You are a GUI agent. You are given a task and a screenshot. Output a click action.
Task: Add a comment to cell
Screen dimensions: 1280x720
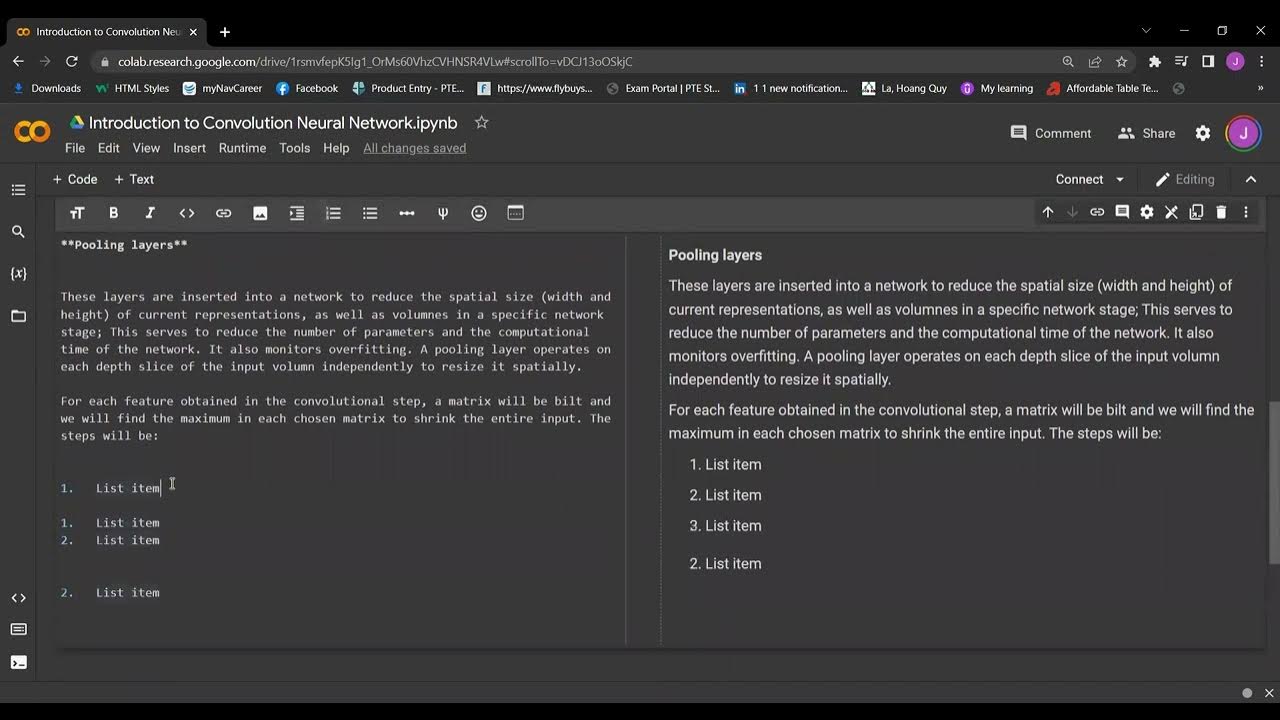1122,212
